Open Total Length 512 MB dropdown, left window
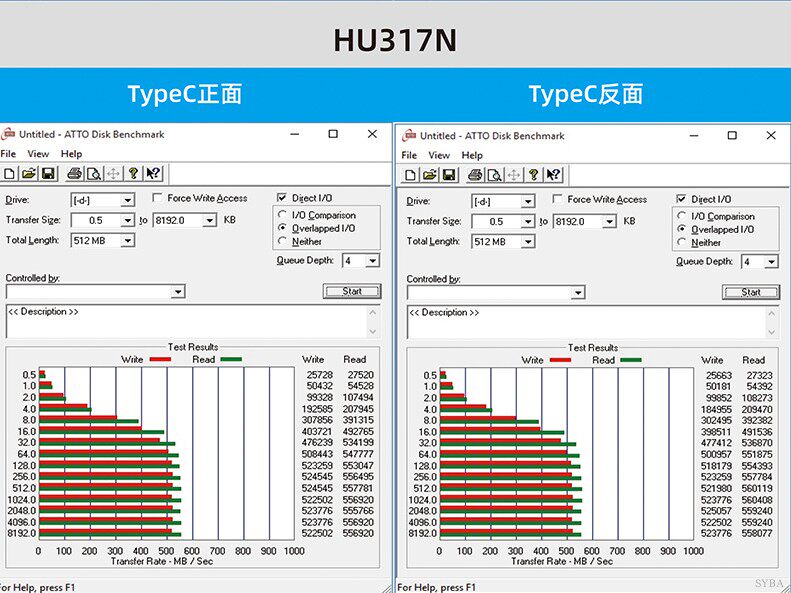The height and width of the screenshot is (593, 791). 128,241
